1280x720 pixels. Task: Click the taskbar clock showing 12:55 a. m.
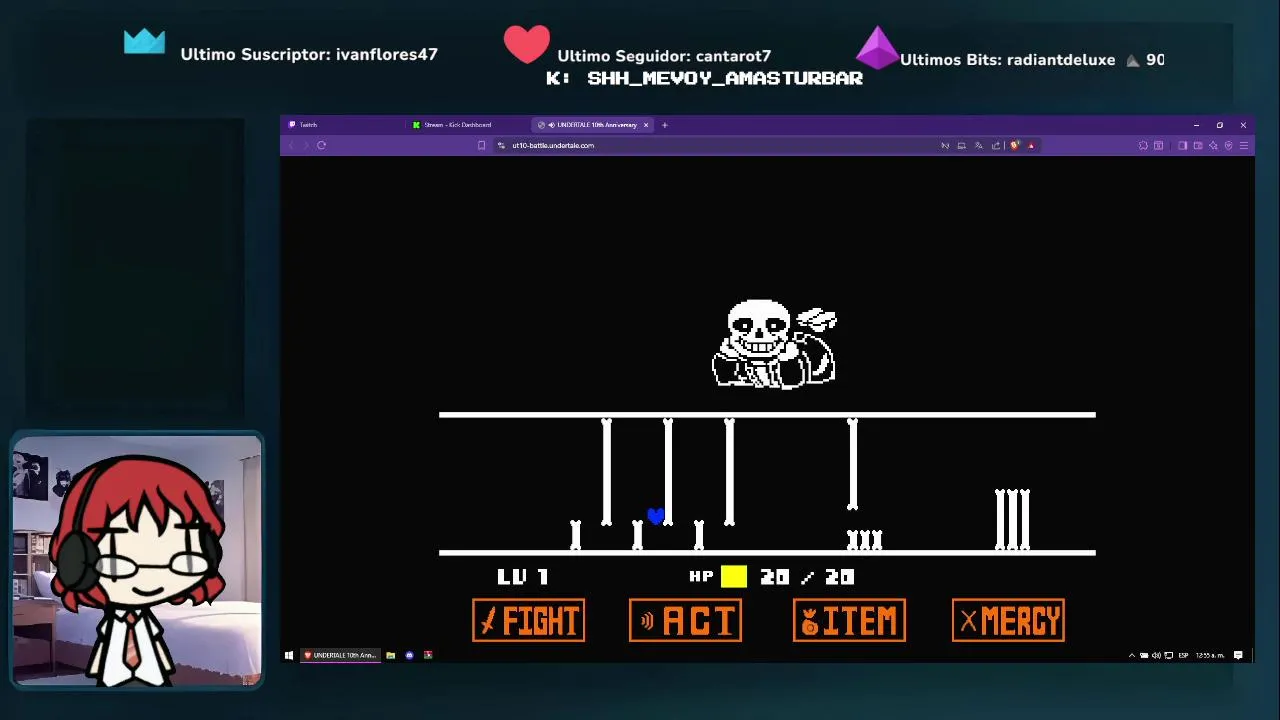(1210, 655)
